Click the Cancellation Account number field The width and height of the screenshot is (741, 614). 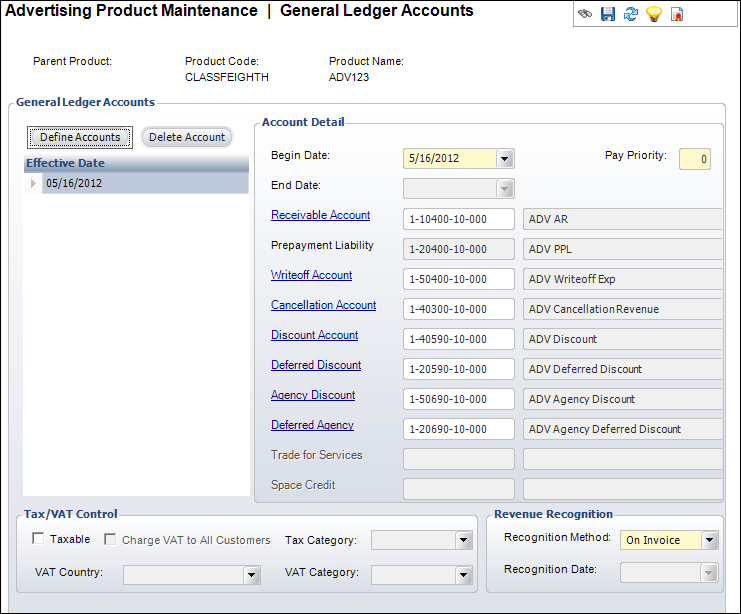coord(459,309)
